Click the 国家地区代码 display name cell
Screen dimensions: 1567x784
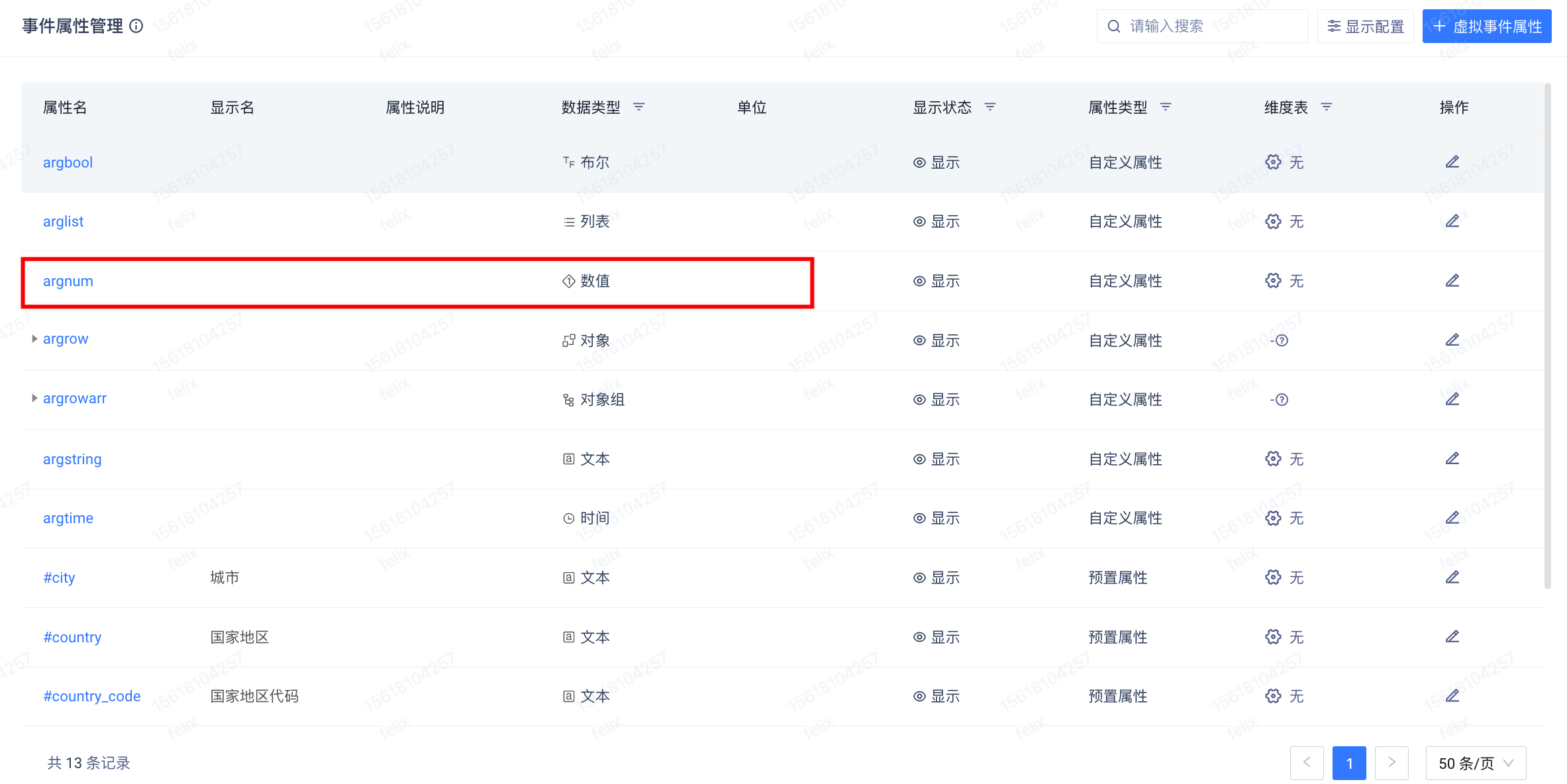[x=254, y=696]
